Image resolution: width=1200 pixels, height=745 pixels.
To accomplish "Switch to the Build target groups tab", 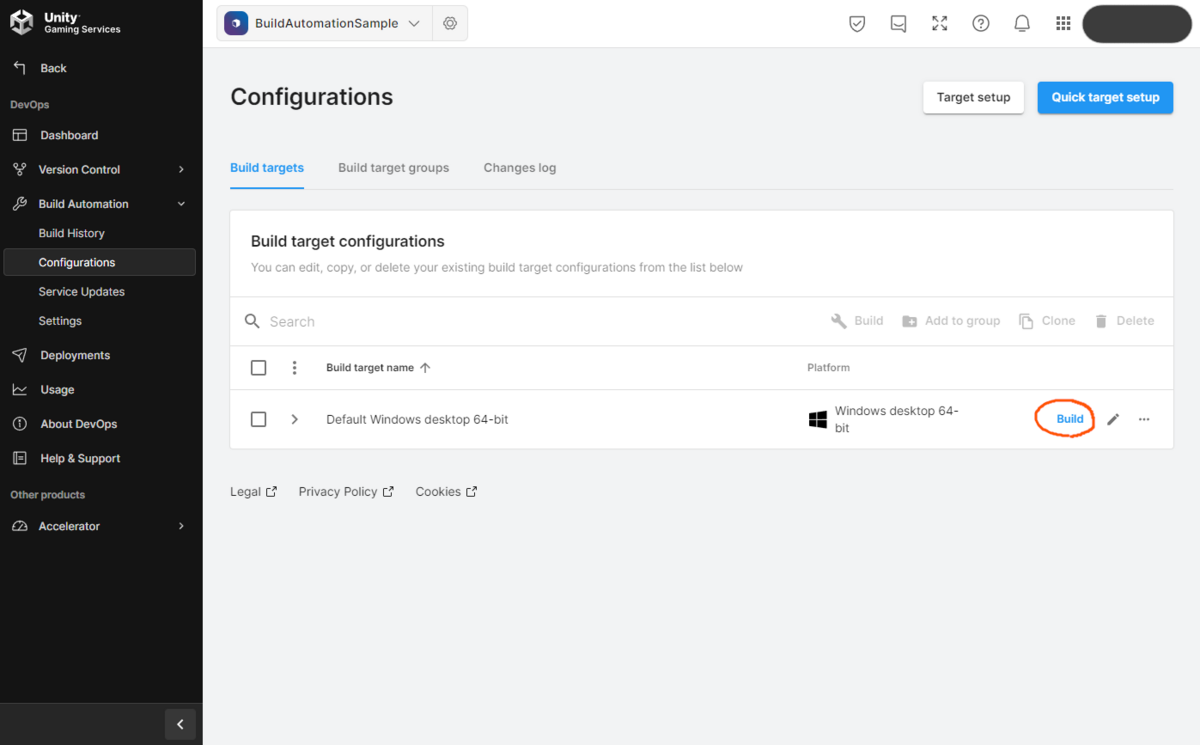I will tap(393, 167).
